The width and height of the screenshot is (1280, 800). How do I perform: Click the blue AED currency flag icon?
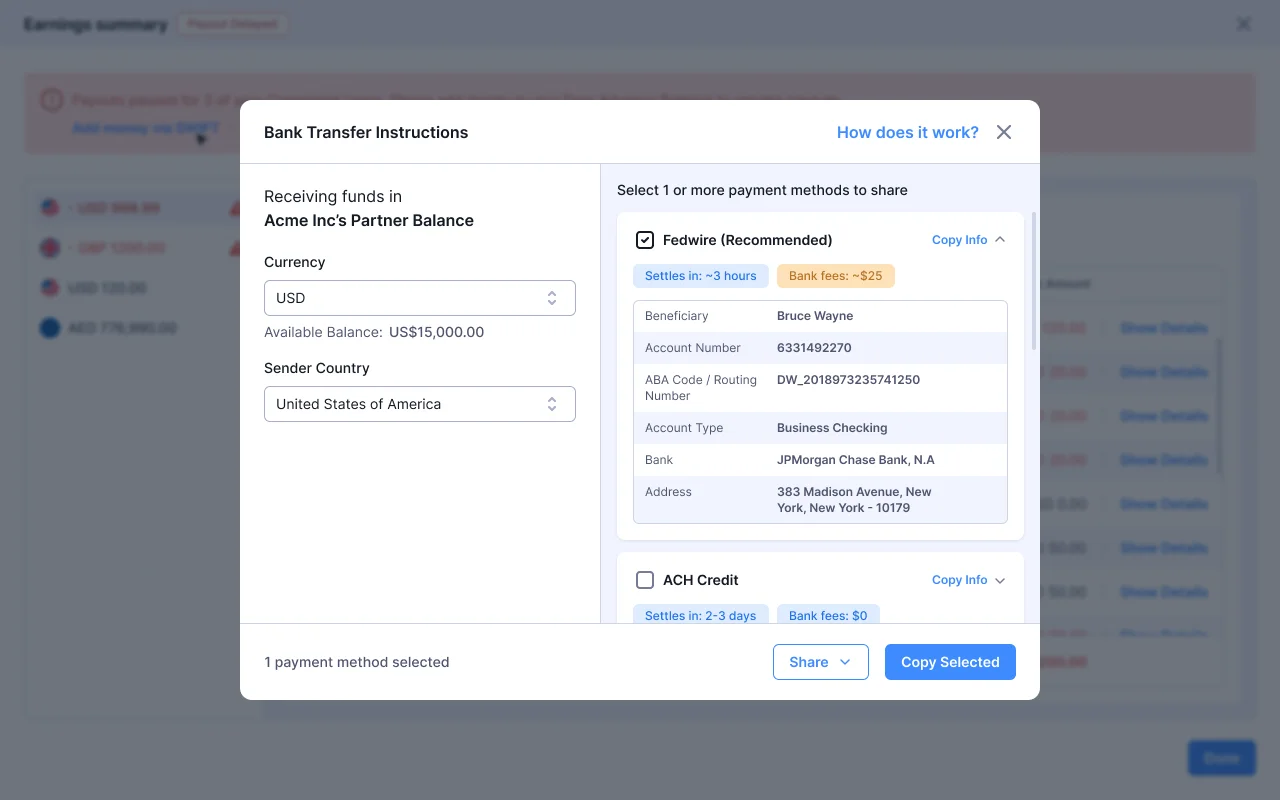tap(50, 327)
